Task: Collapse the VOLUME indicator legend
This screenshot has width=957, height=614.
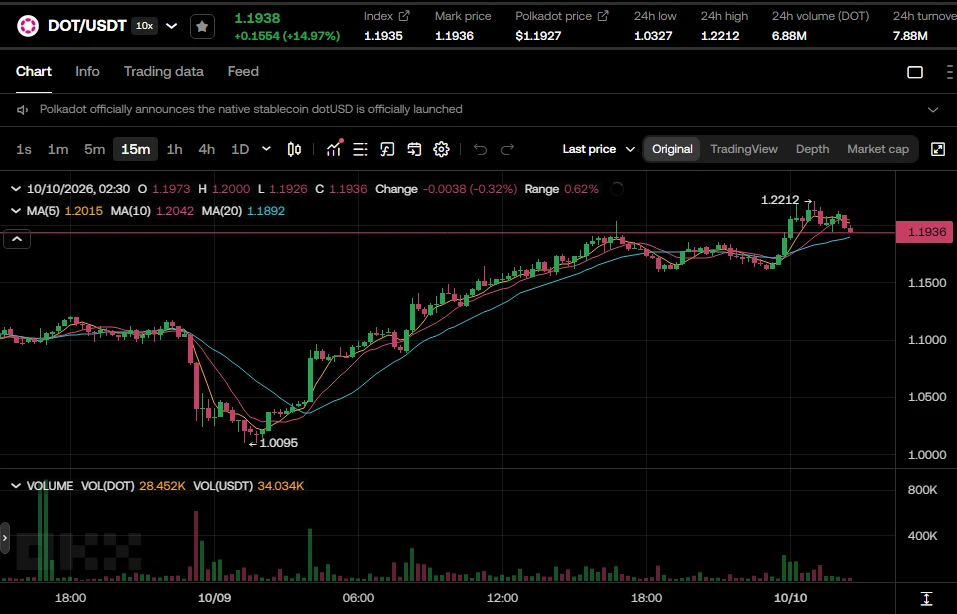Action: [x=16, y=486]
